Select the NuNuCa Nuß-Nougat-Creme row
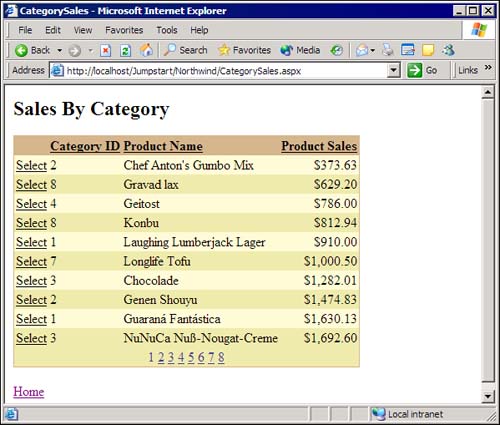The width and height of the screenshot is (500, 425). (x=31, y=338)
